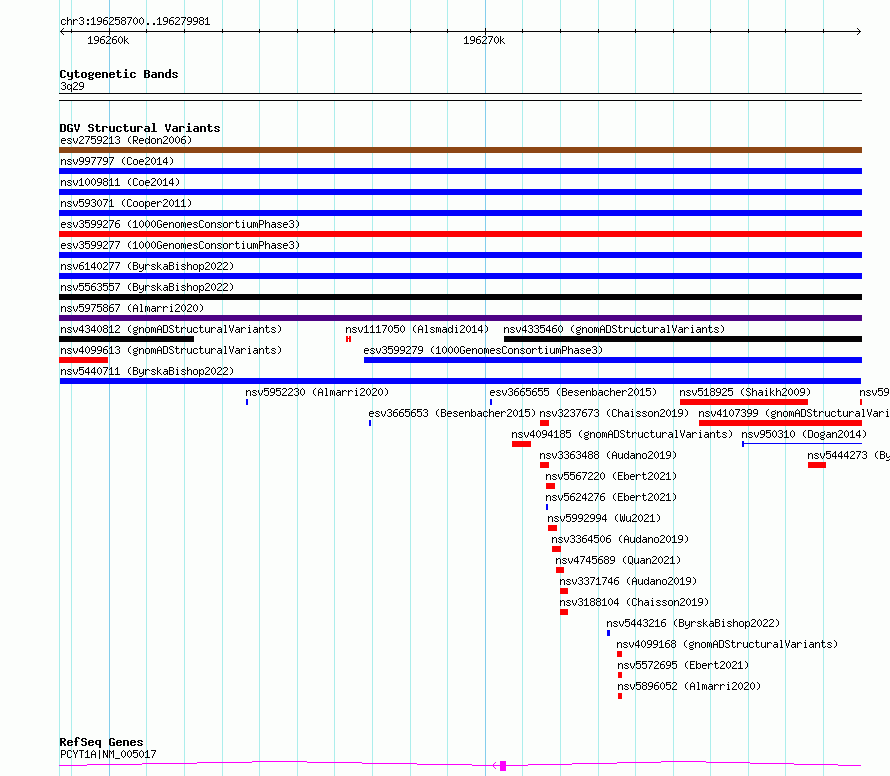Open nsv5896052 (Almarri2020) label
Viewport: 890px width, 776px height.
tap(689, 686)
